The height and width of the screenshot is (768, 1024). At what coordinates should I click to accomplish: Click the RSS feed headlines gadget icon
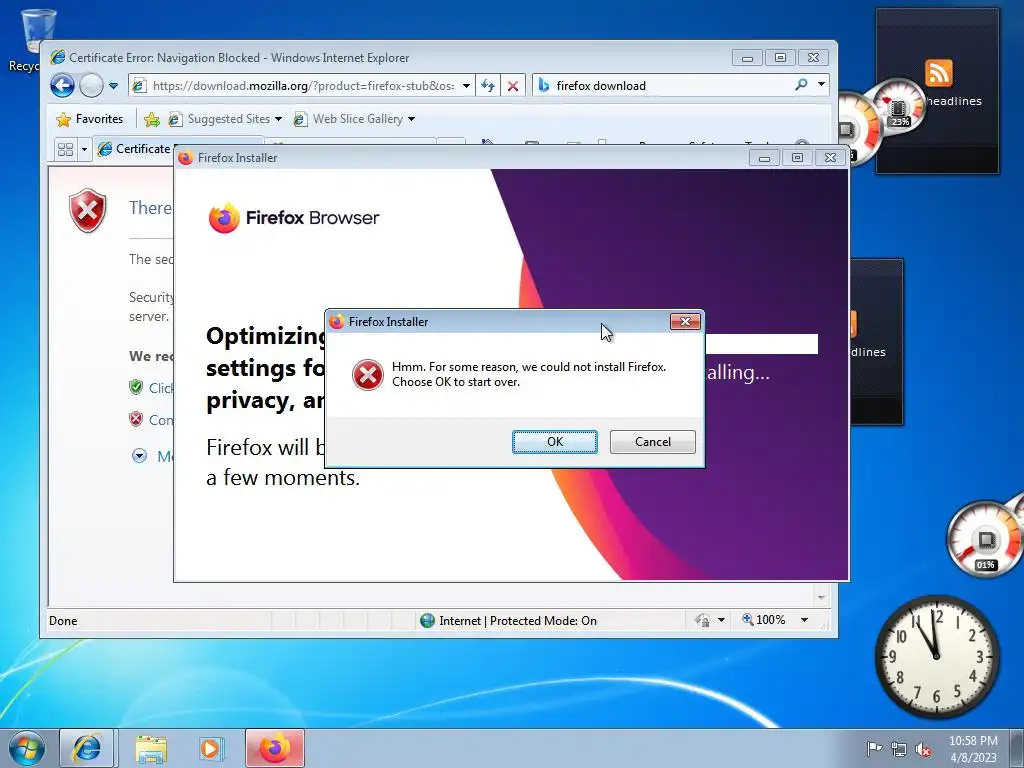pyautogui.click(x=938, y=73)
